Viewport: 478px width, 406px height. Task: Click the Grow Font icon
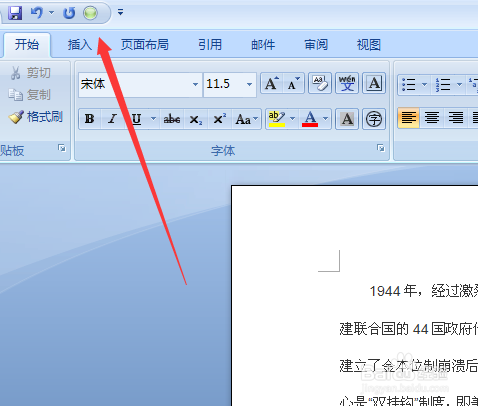[x=271, y=83]
